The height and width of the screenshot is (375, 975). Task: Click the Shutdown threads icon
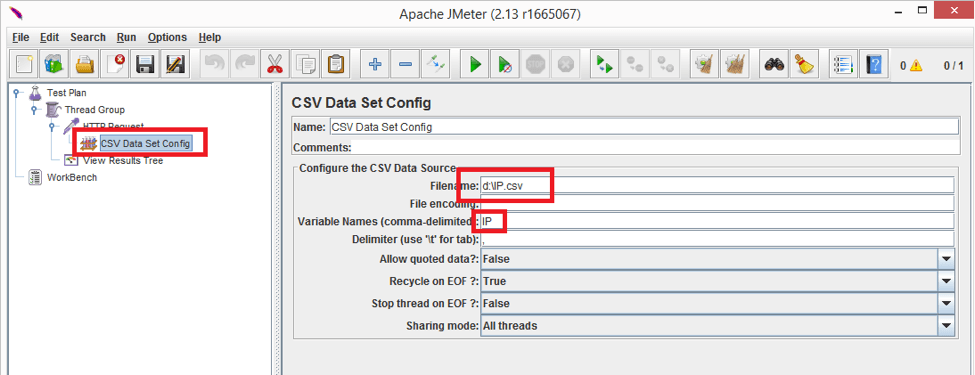566,63
